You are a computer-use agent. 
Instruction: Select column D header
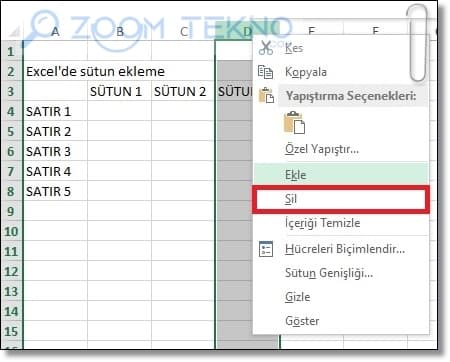pos(247,32)
